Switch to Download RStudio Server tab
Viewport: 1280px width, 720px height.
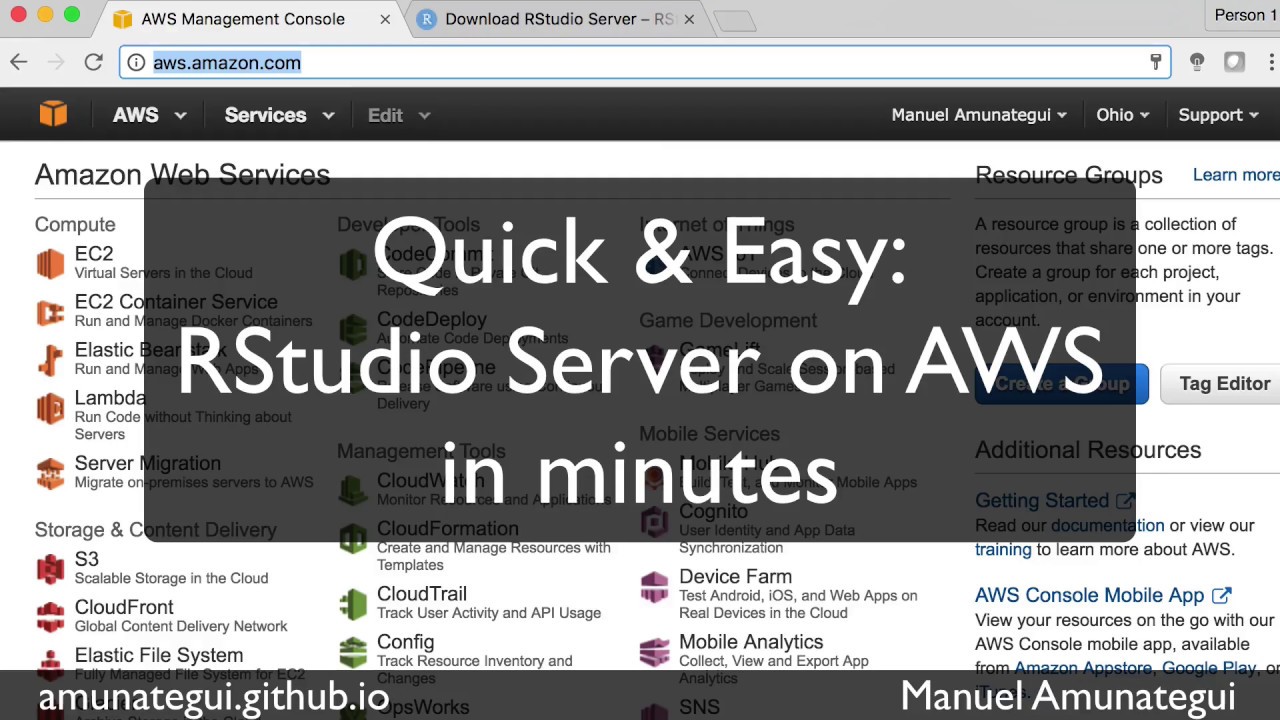(559, 19)
